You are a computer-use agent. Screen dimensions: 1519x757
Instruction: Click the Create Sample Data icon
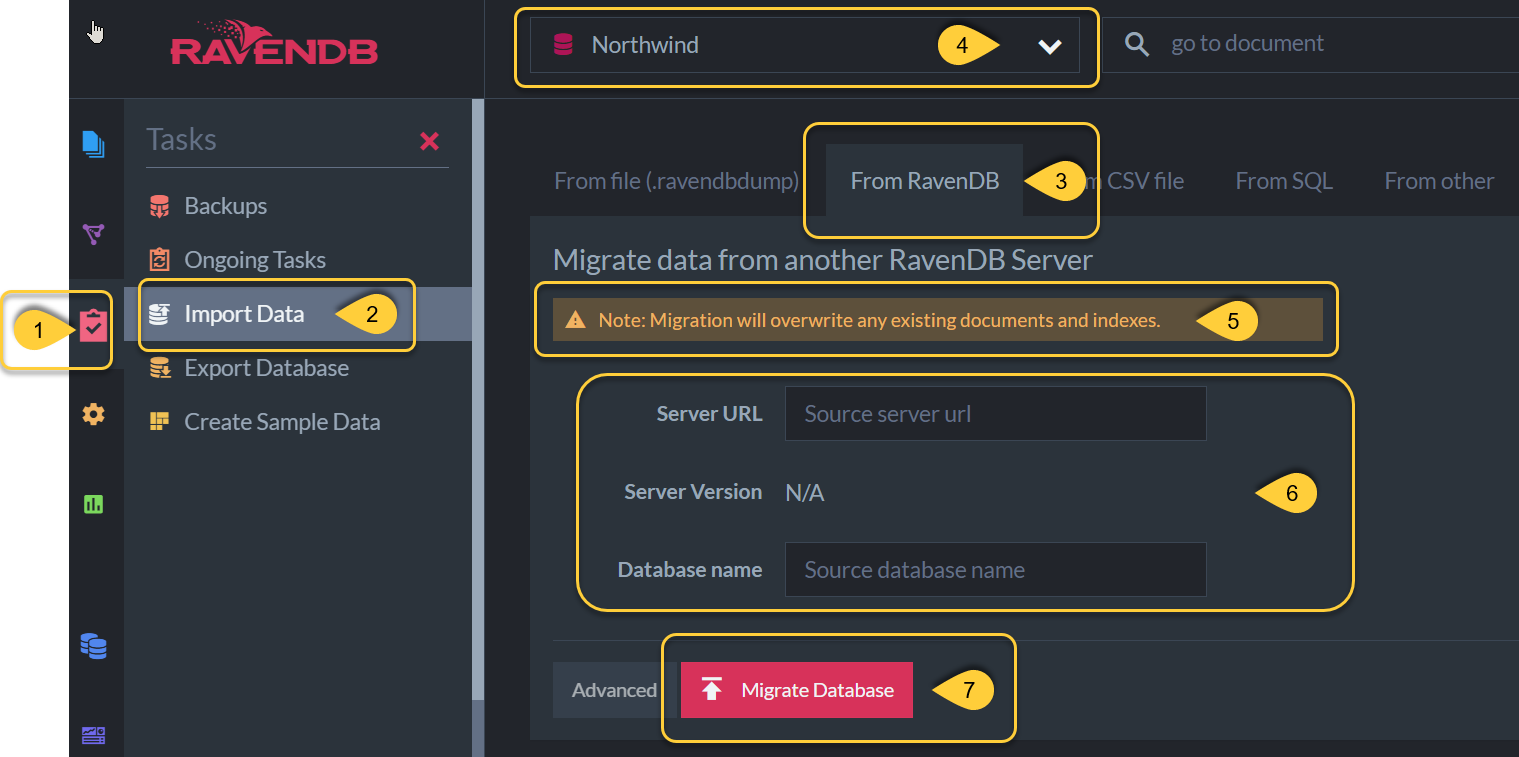click(159, 422)
